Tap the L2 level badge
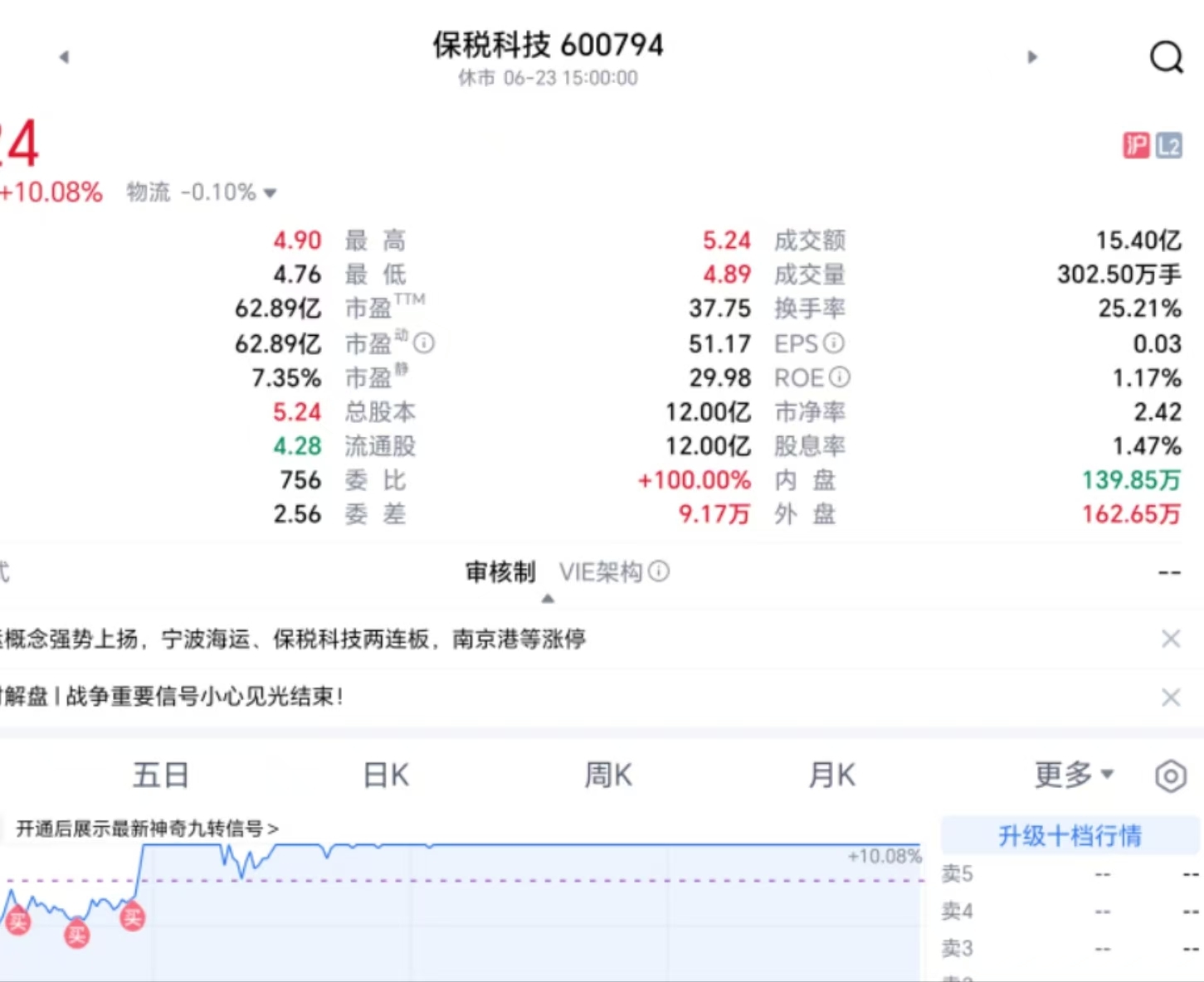 [1168, 146]
